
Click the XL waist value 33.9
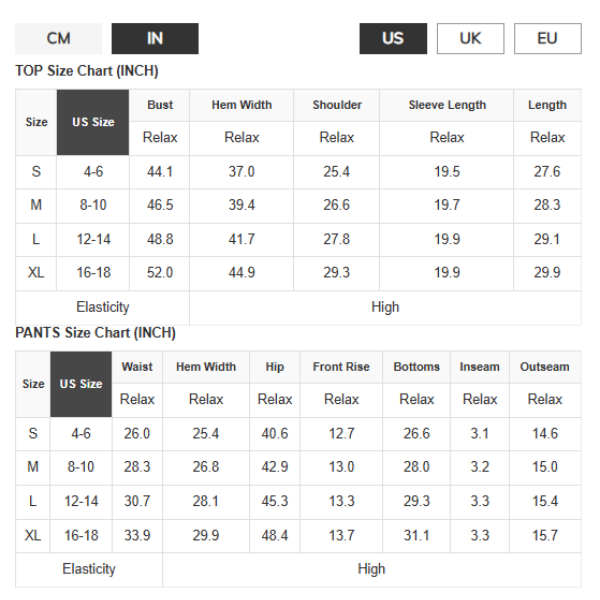tap(137, 536)
